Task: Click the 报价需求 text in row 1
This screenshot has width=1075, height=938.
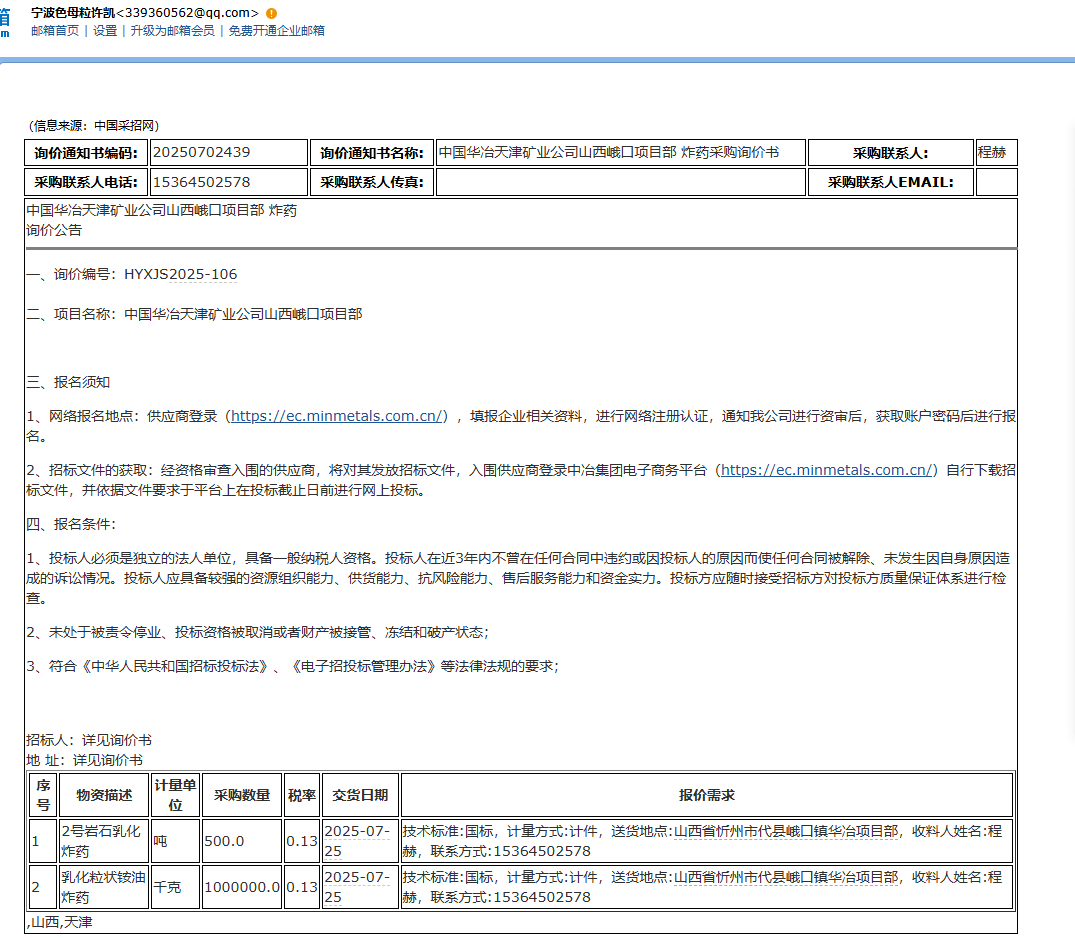Action: [x=706, y=841]
